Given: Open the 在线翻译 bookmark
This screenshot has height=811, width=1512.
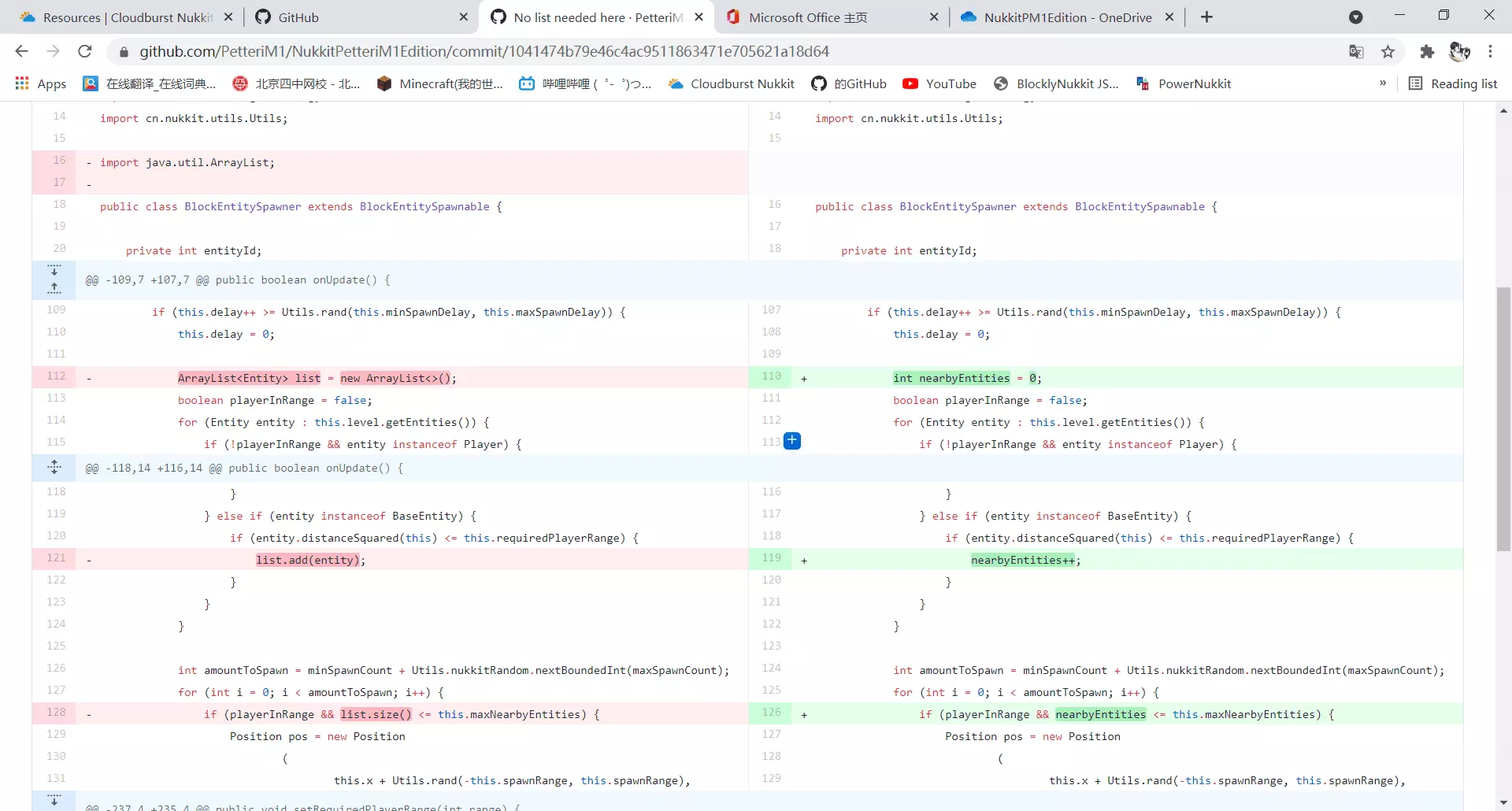Looking at the screenshot, I should coord(150,83).
